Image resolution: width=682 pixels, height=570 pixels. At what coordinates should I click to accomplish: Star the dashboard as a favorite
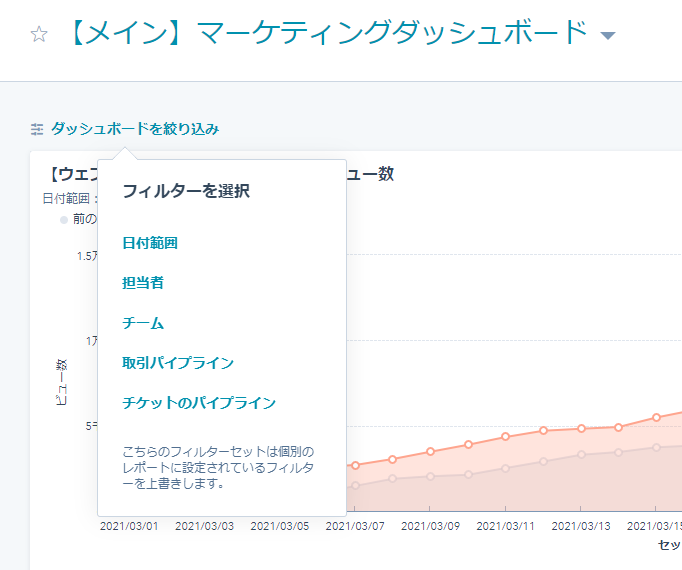coord(39,35)
